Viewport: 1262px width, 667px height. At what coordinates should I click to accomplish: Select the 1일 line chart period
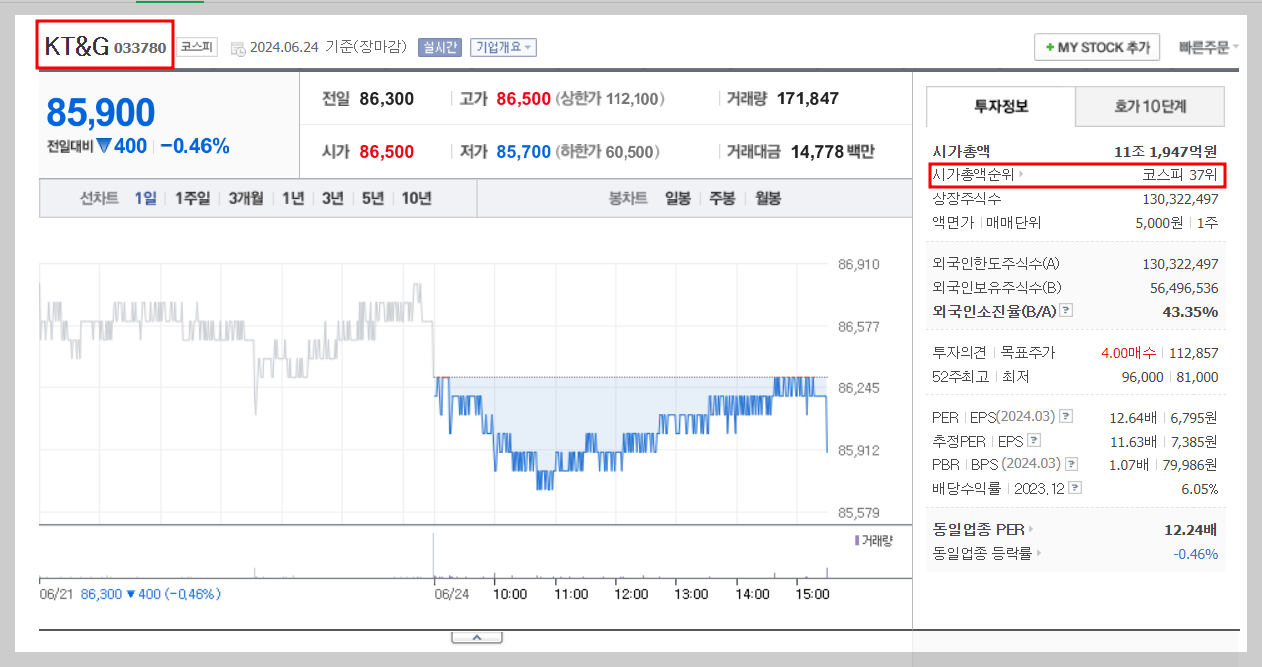145,198
